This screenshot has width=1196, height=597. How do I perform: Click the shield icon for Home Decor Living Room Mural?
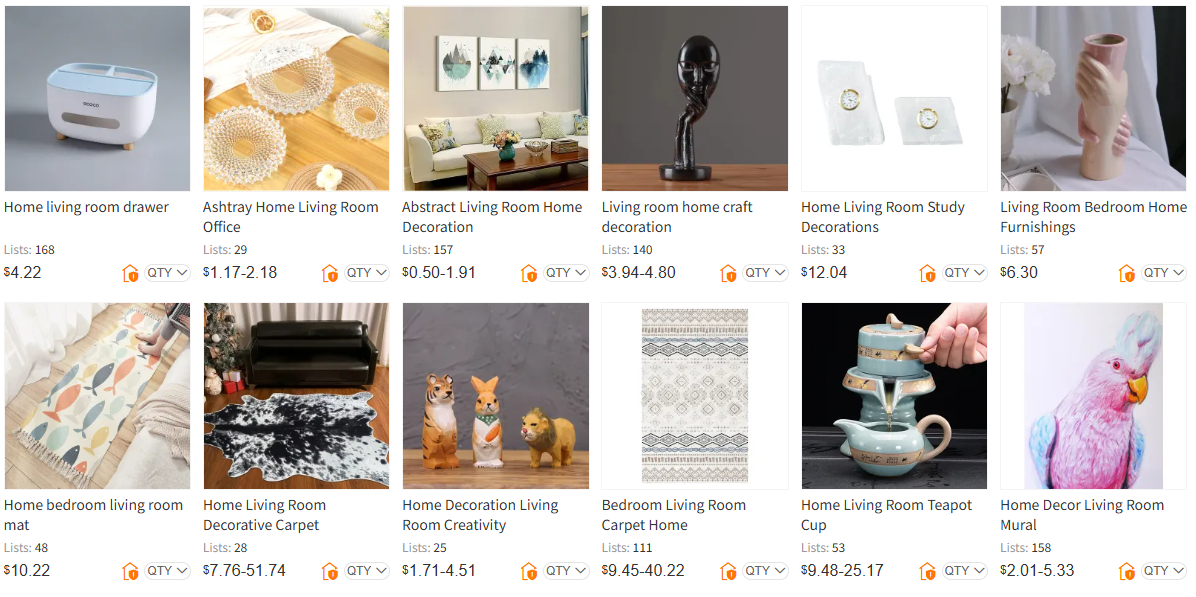pos(1127,571)
